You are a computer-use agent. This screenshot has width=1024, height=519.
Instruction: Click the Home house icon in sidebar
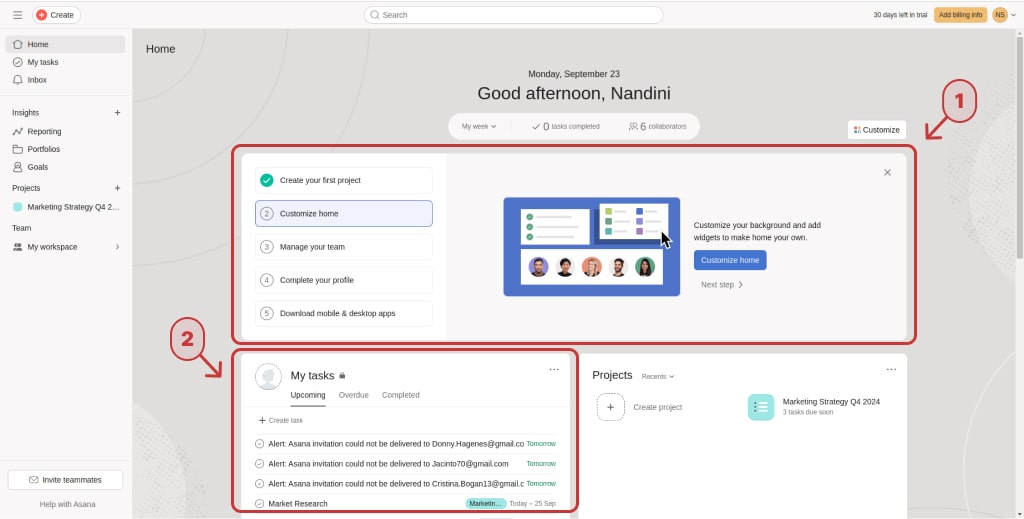click(x=18, y=44)
